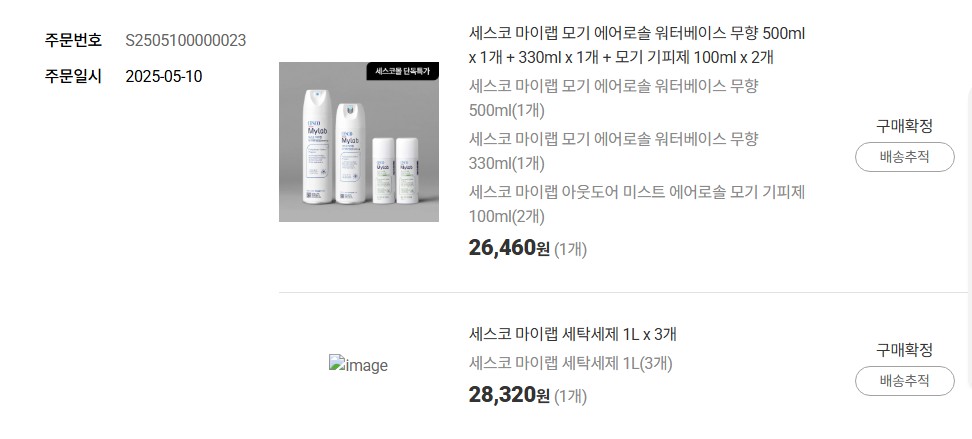Screen dimensions: 972x439
Task: Select the 아웃도어 미스트 모기 기피제 100ml(2개) line
Action: 637,204
